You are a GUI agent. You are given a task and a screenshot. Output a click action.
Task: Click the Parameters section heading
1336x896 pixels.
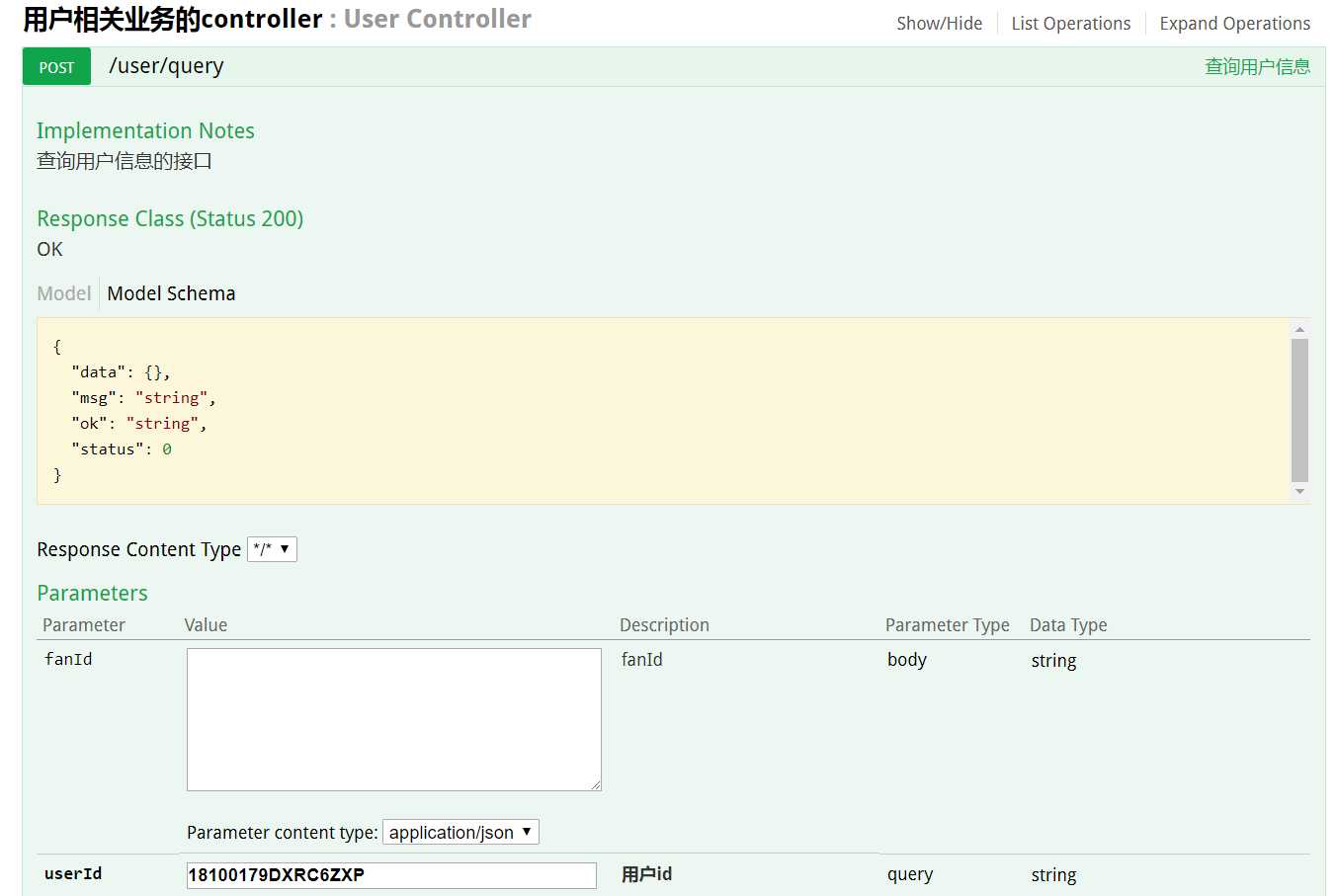[x=92, y=593]
